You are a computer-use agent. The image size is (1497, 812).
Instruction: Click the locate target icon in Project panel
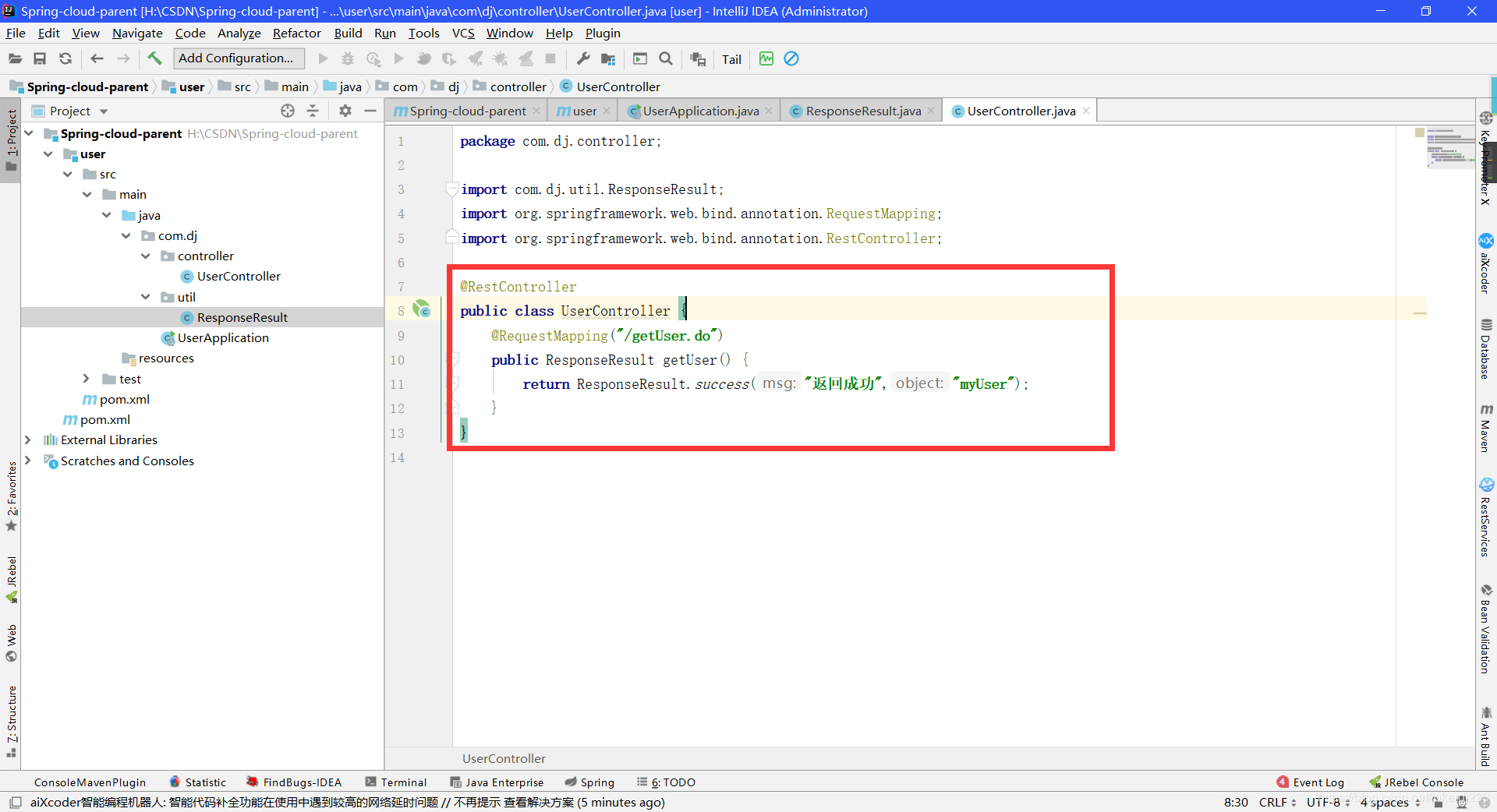[x=288, y=111]
